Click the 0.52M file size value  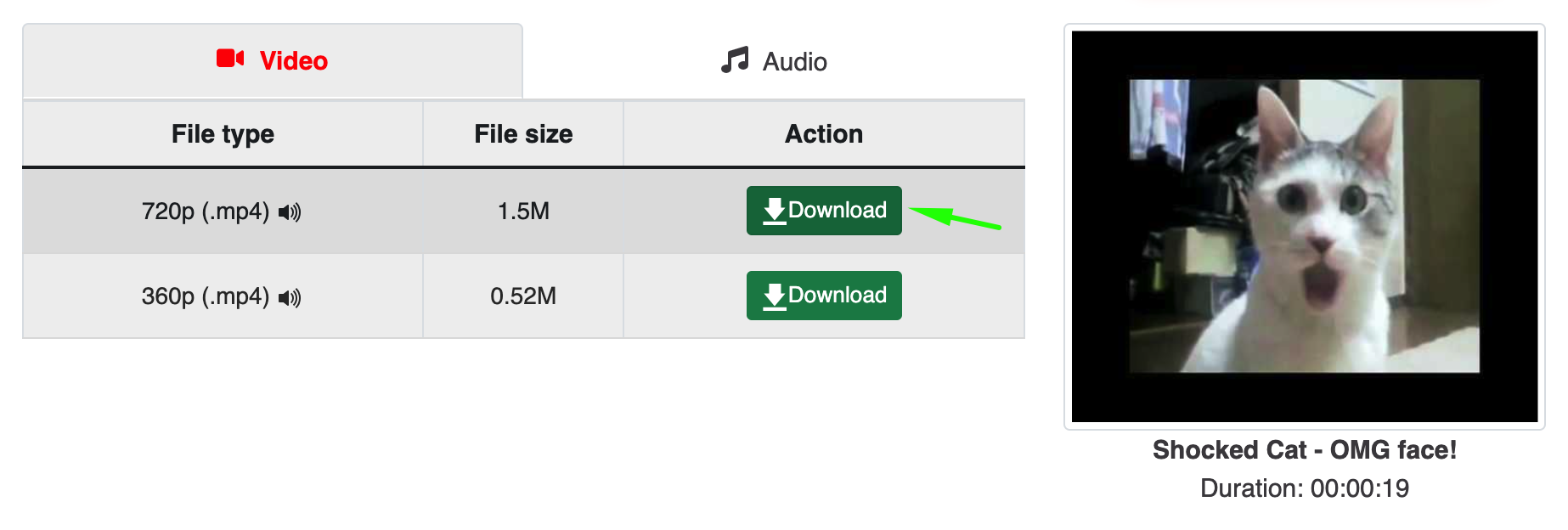click(x=523, y=296)
